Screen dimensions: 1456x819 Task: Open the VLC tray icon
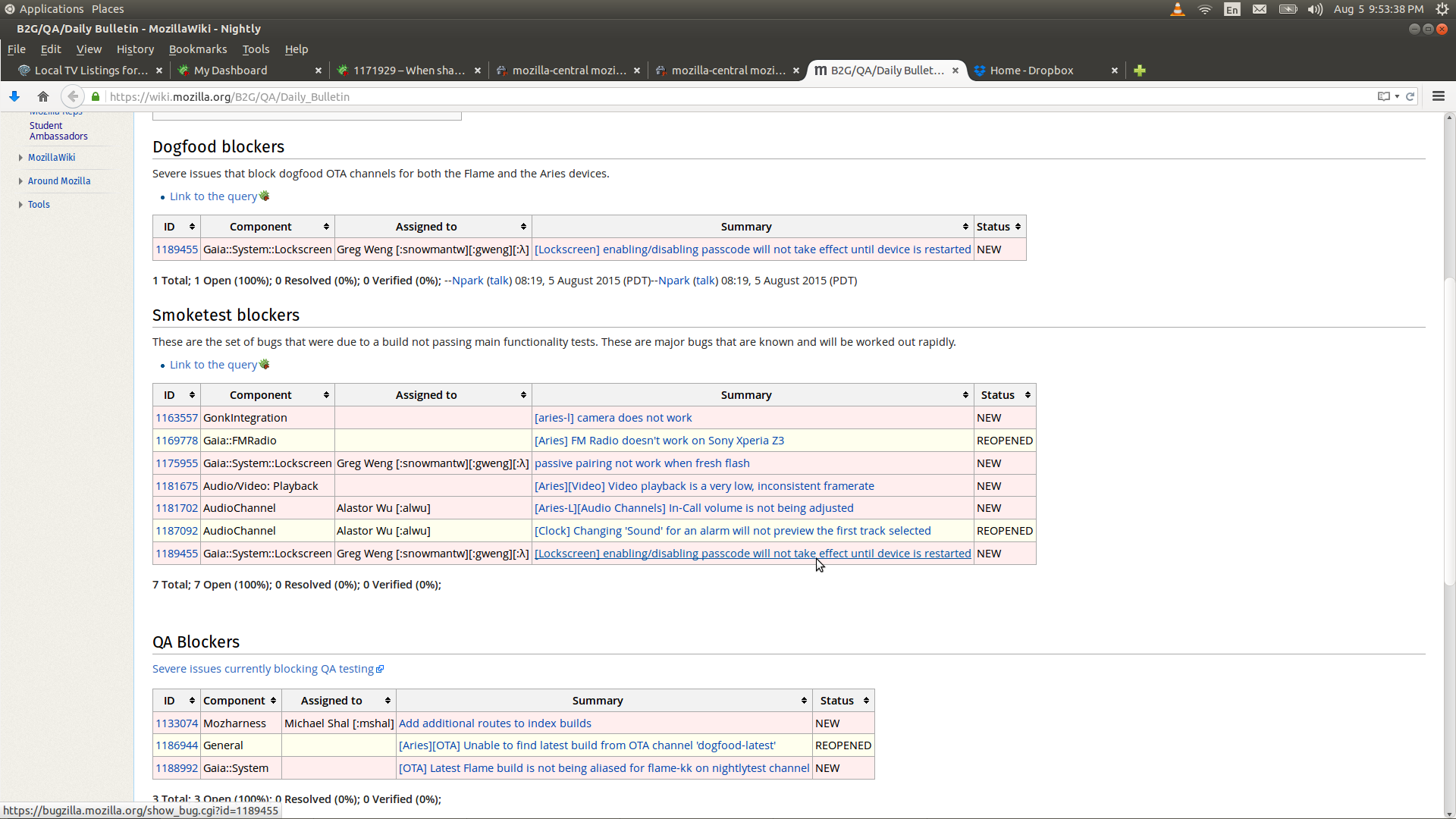click(x=1177, y=9)
